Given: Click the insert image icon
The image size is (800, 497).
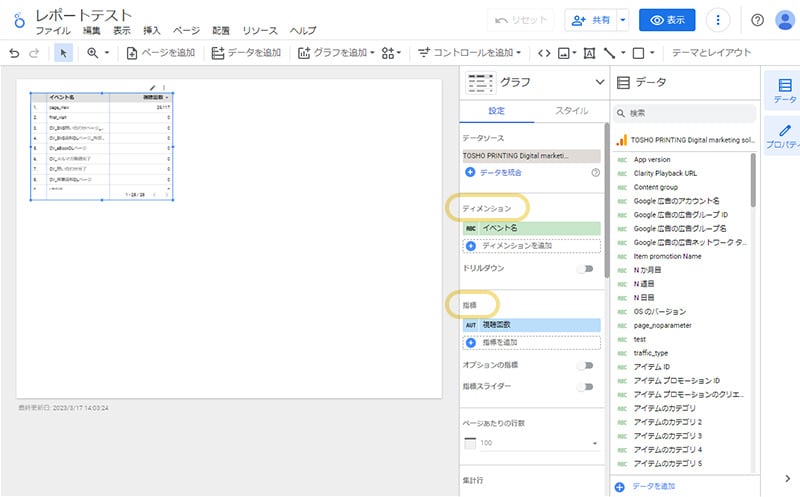Looking at the screenshot, I should pyautogui.click(x=564, y=53).
